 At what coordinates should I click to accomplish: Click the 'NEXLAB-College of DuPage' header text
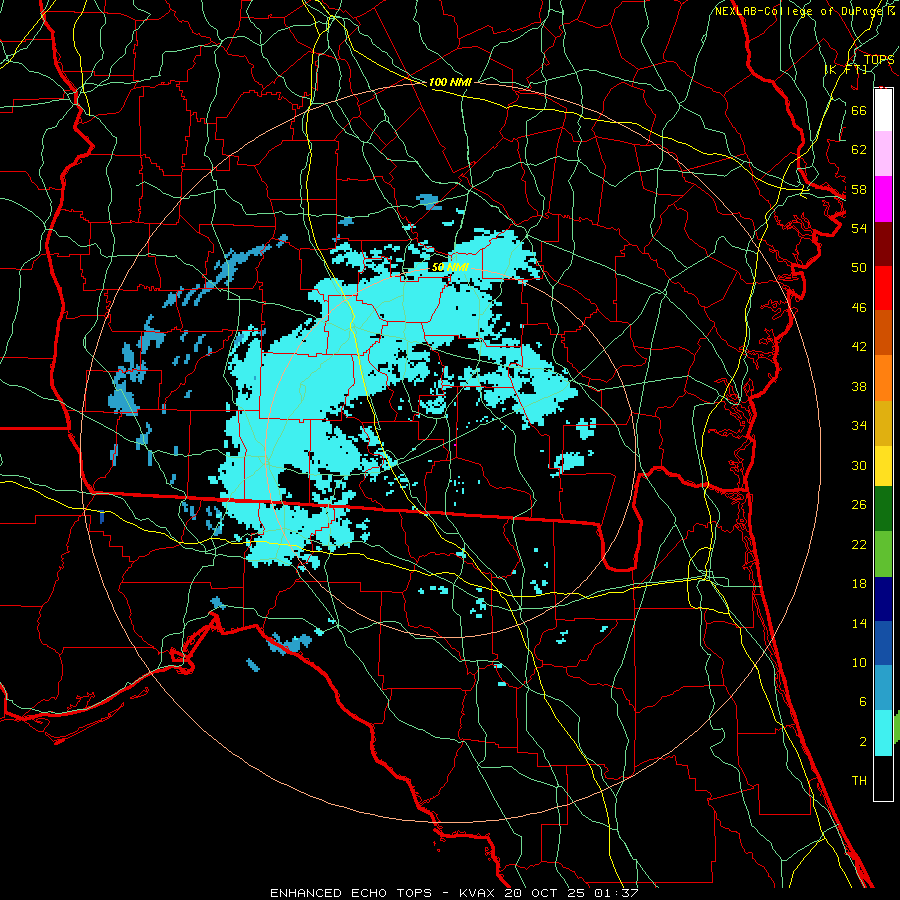(x=797, y=10)
